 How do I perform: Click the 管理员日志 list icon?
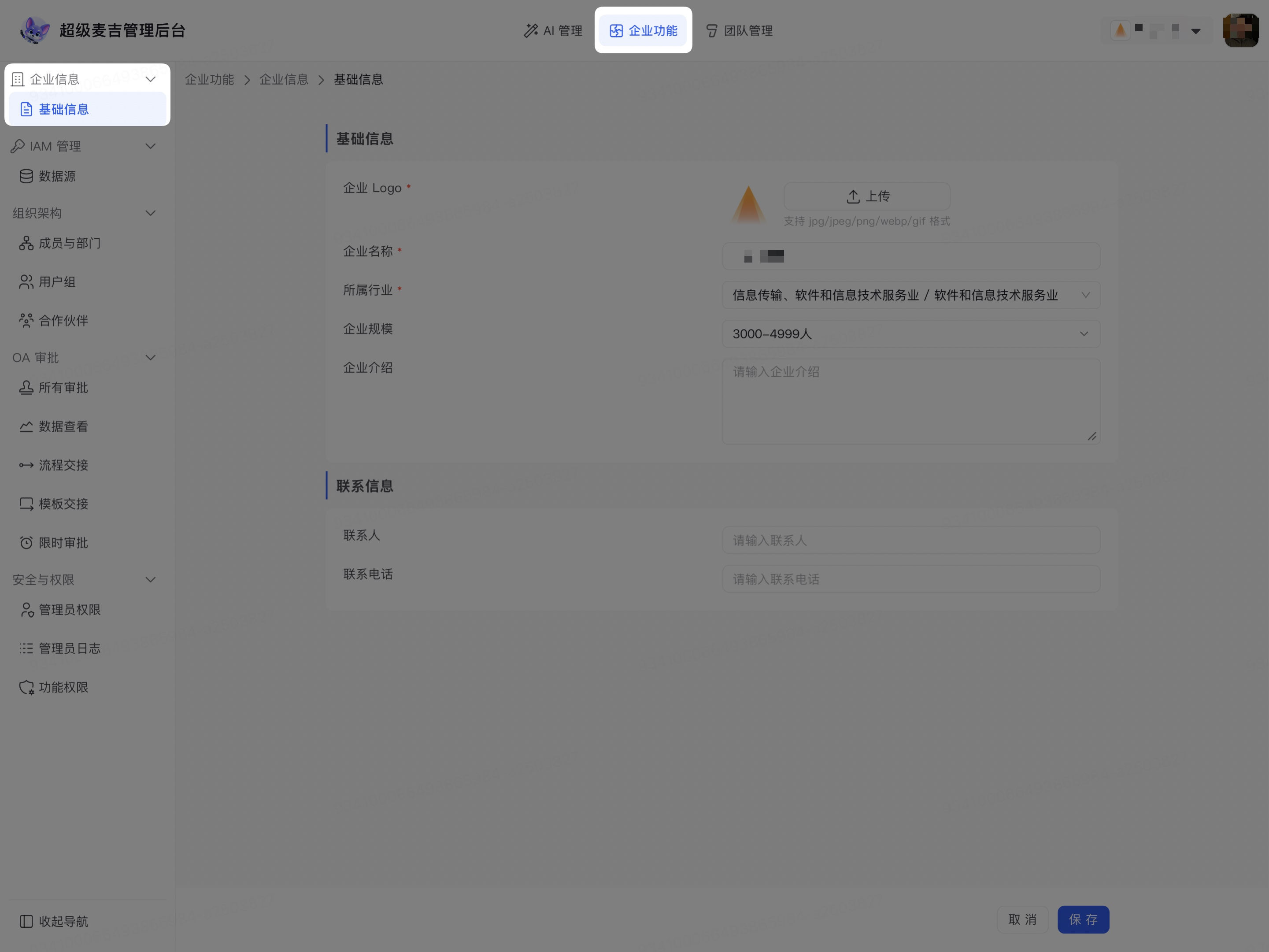[26, 648]
